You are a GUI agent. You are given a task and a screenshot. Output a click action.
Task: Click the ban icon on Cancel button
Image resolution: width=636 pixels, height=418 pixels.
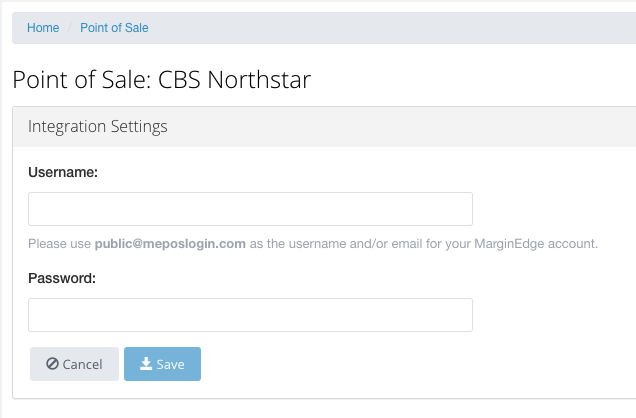click(x=52, y=363)
